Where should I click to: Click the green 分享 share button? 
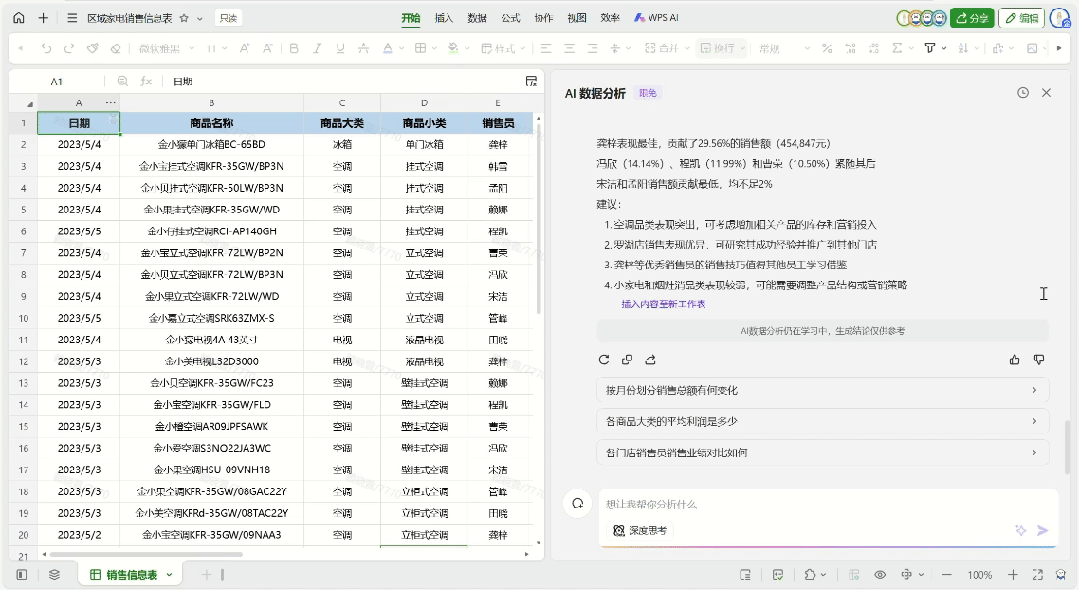click(972, 18)
